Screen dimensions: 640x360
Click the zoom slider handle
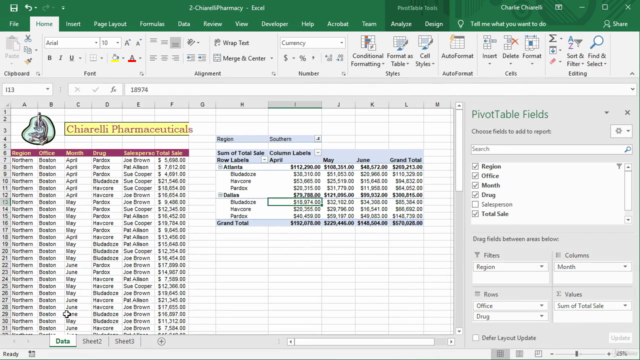577,354
